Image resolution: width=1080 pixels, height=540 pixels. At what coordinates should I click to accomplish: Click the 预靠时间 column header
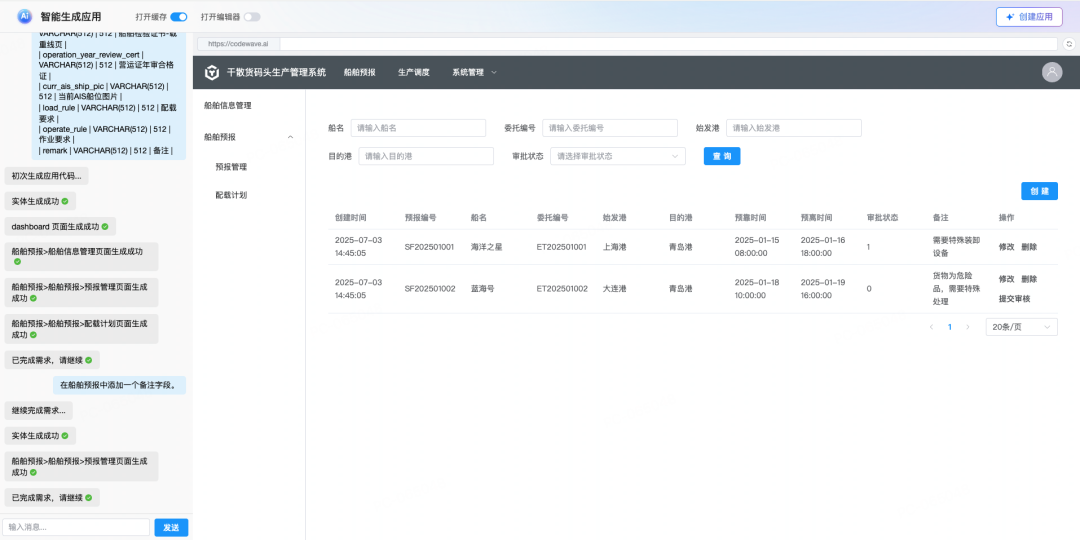tap(750, 218)
